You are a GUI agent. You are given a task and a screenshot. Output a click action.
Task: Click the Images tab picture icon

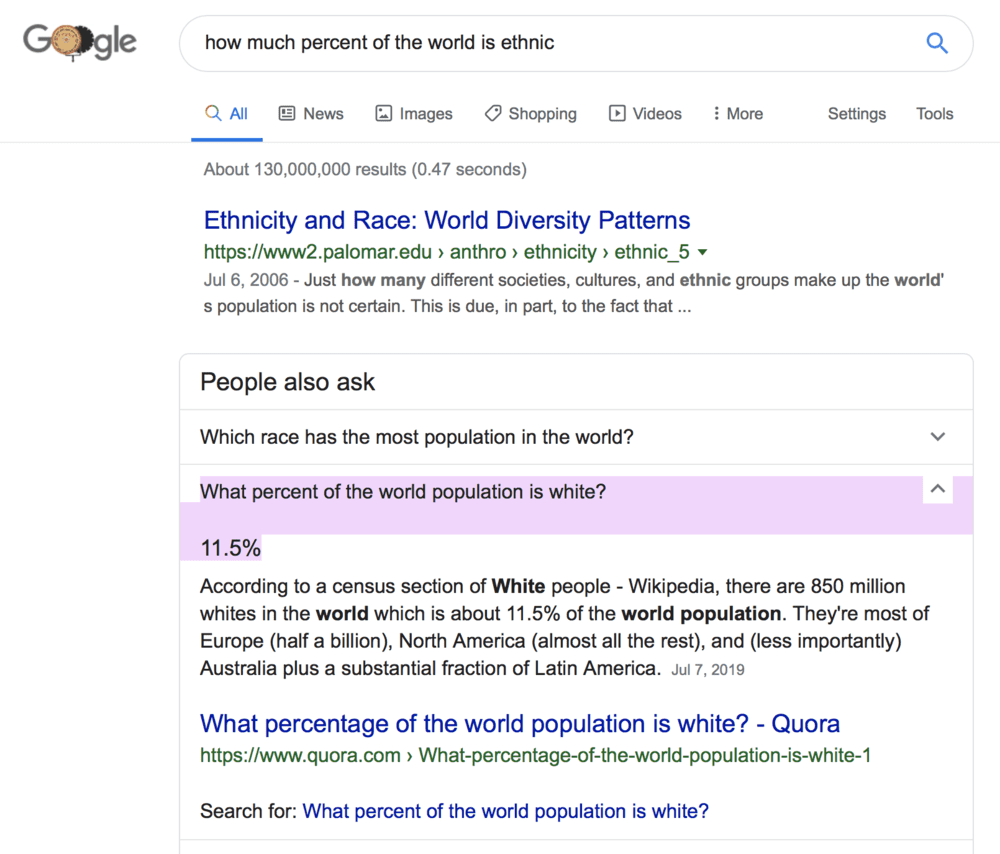[x=383, y=114]
